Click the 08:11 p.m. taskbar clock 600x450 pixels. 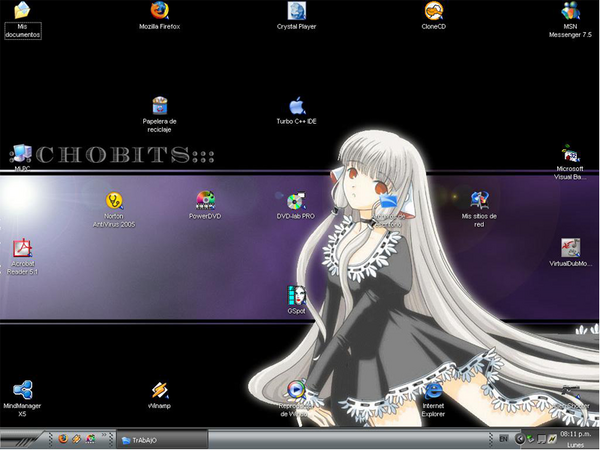point(576,434)
